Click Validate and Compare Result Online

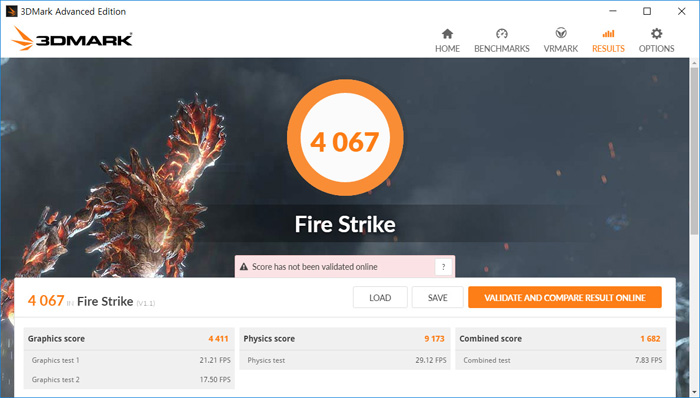[565, 298]
